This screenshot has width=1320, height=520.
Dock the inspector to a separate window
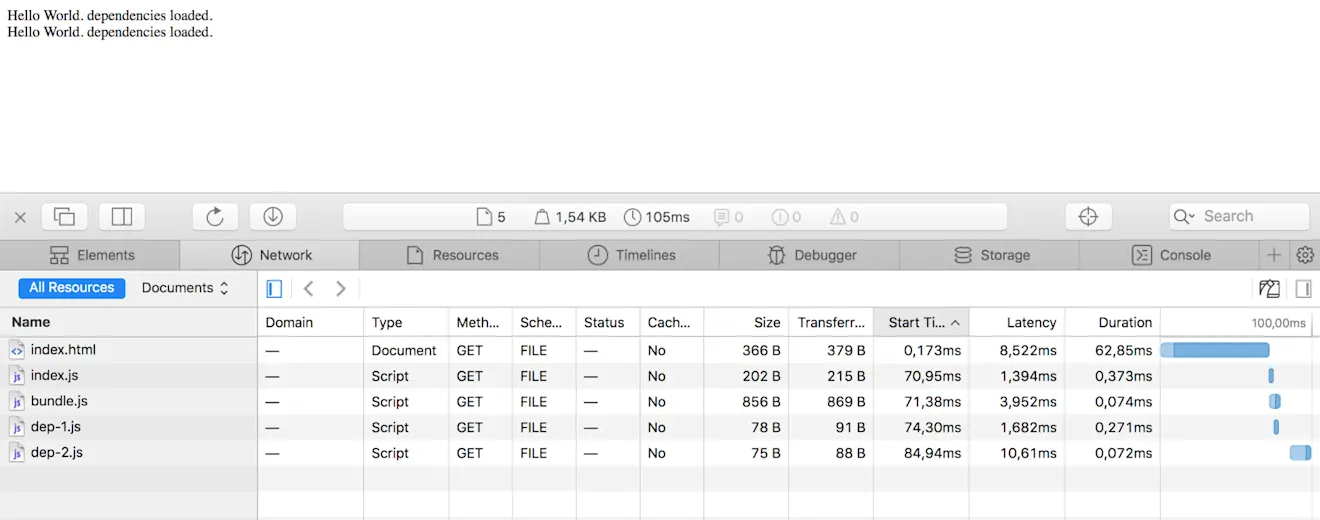coord(64,216)
